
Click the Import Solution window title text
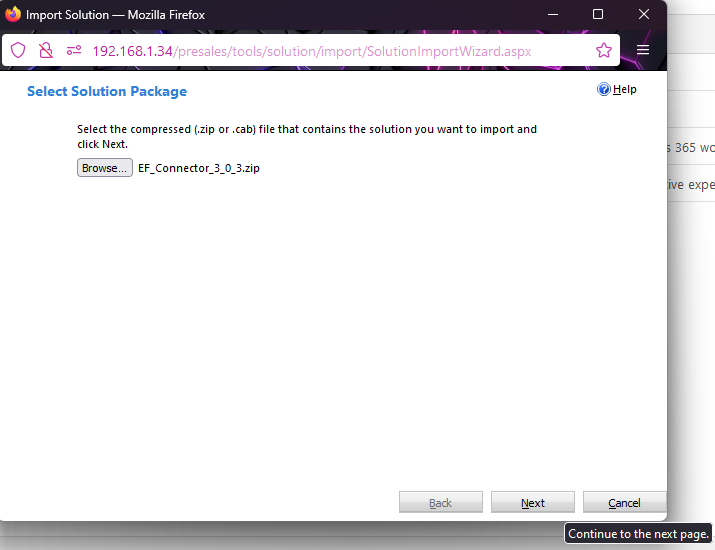[x=115, y=15]
